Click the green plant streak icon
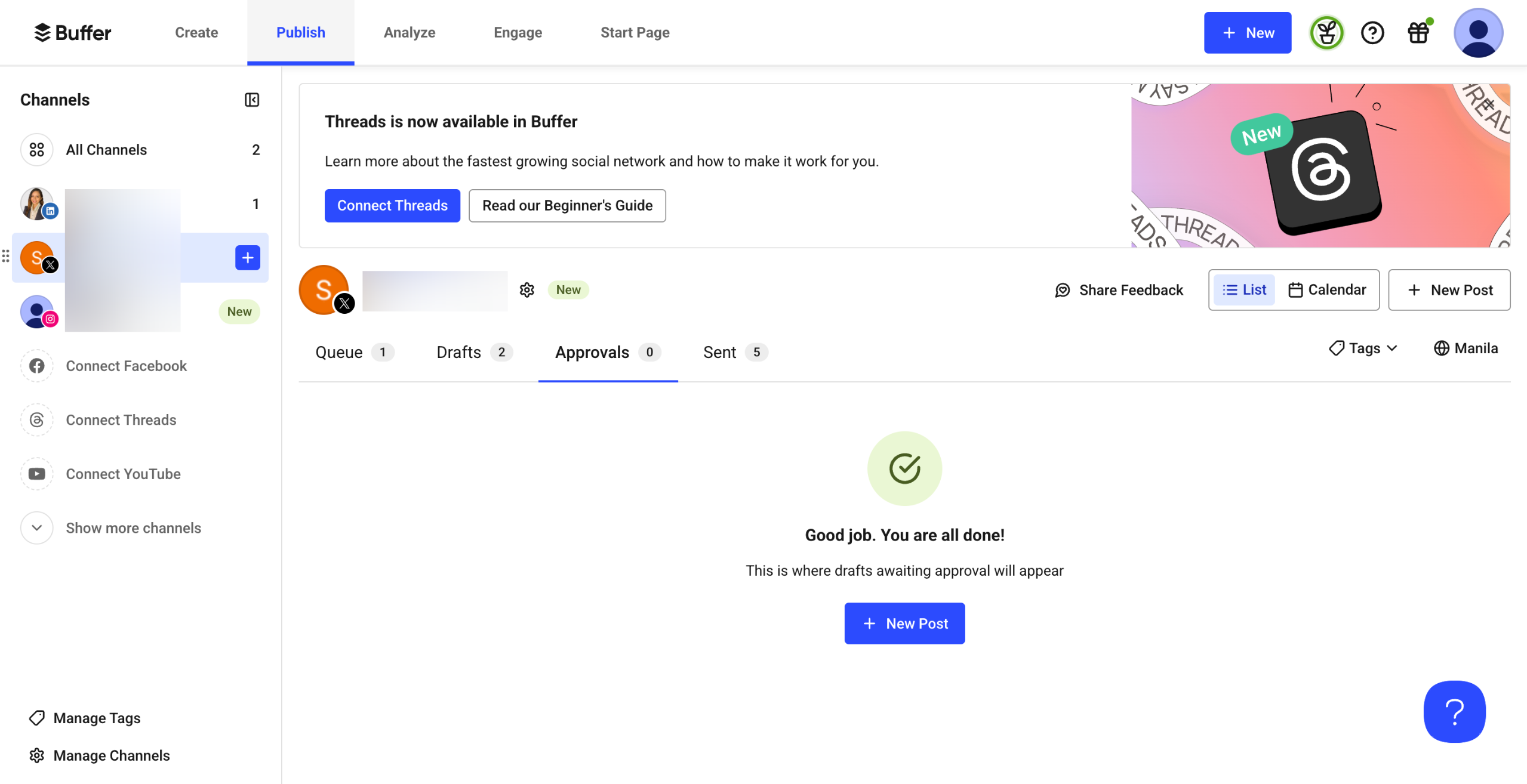This screenshot has width=1527, height=784. coord(1326,33)
